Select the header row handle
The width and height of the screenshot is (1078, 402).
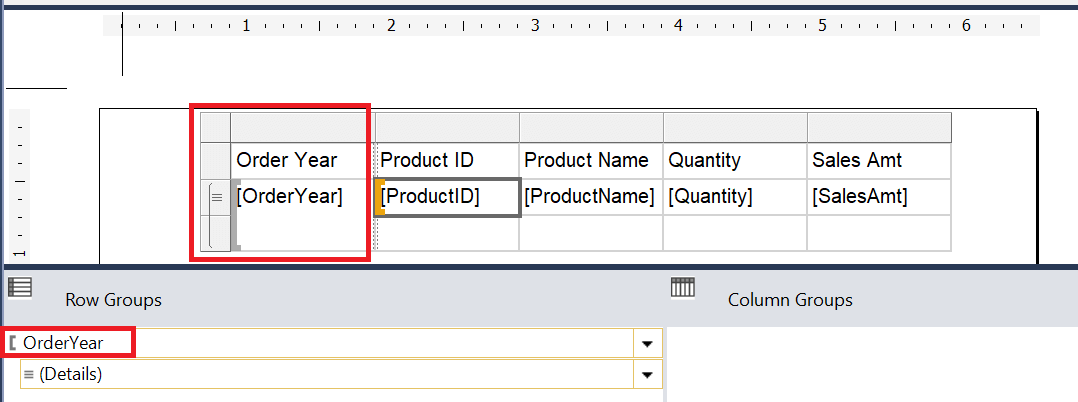[216, 161]
